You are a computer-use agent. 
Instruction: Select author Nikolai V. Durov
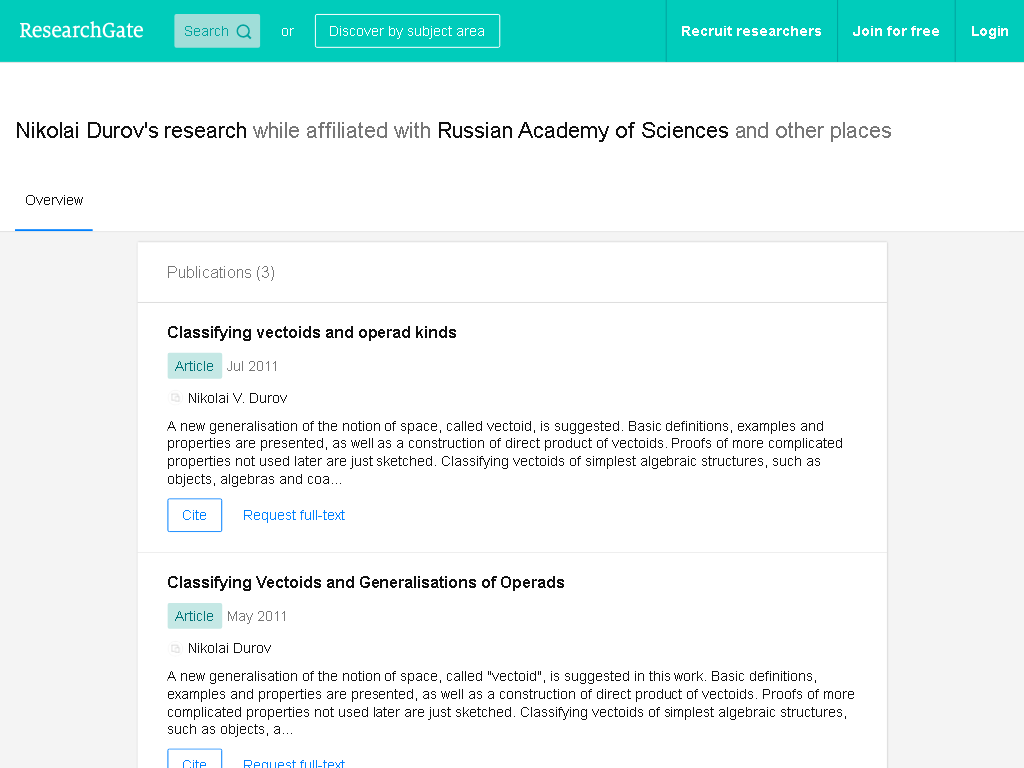[x=237, y=398]
